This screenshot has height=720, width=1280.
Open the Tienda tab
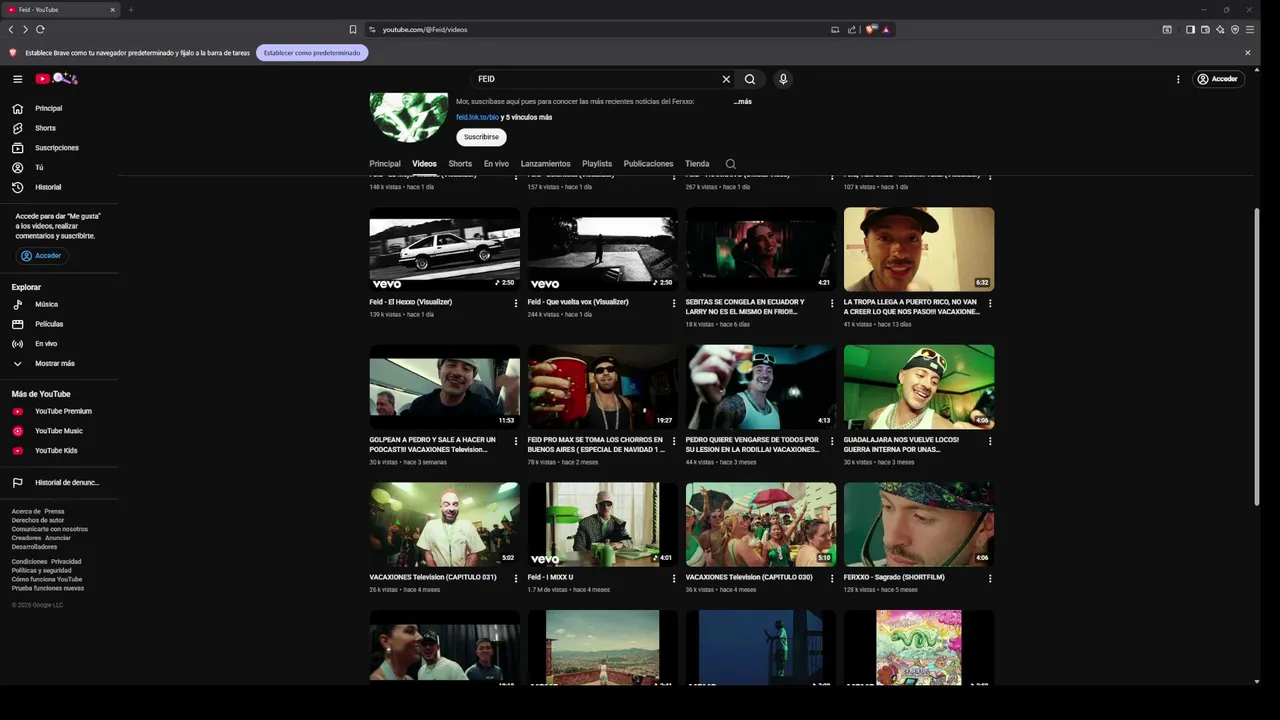coord(697,164)
